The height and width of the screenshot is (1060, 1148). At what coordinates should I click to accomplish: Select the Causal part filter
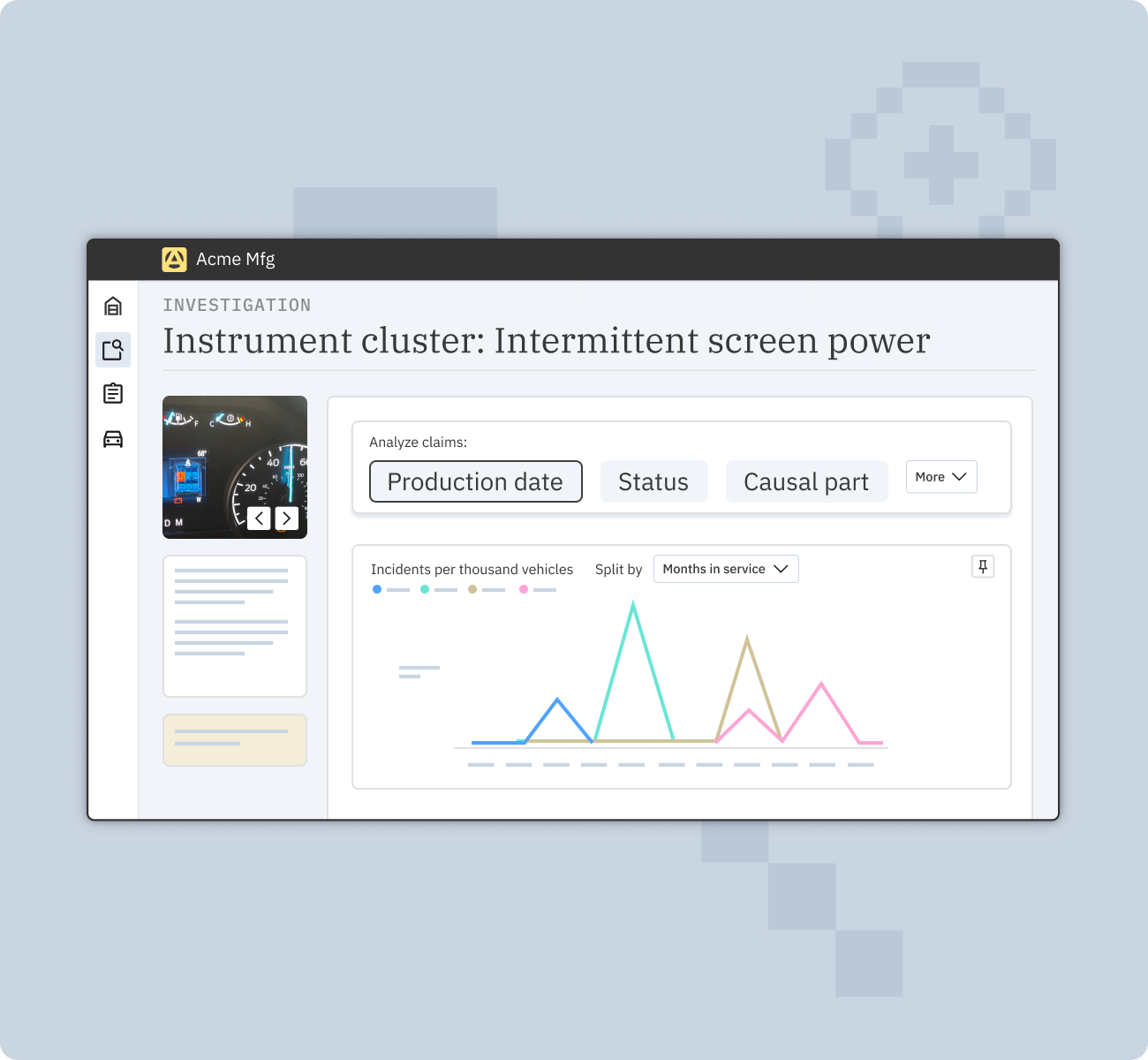pos(806,481)
